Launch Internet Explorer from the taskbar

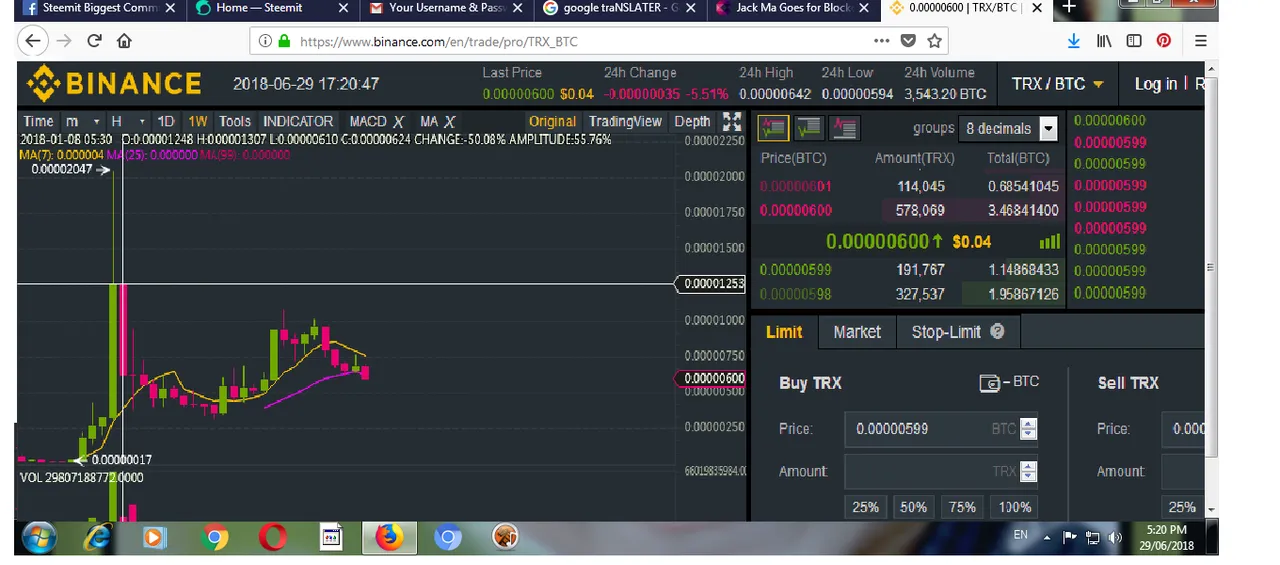coord(97,537)
